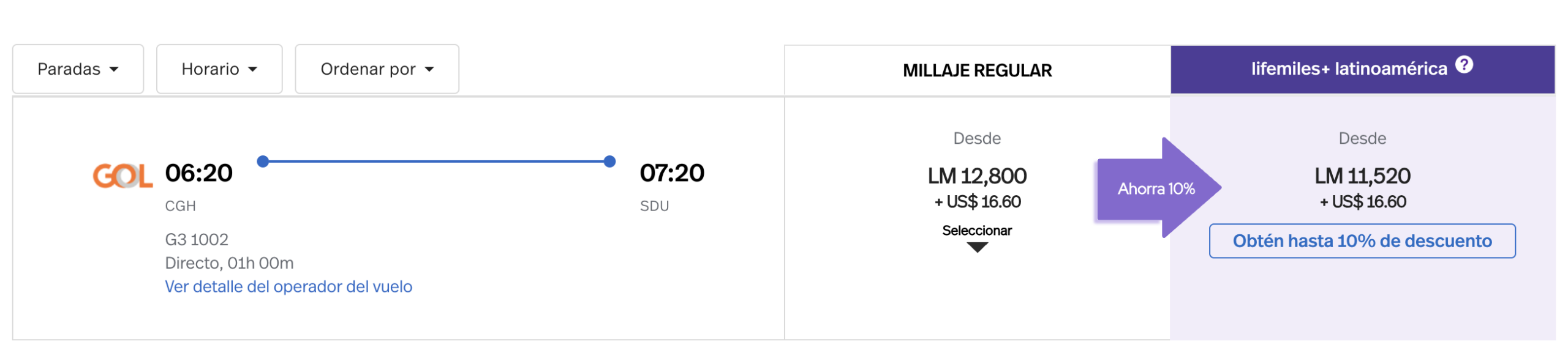This screenshot has height=353, width=1568.
Task: Click the LM 12,800 regular price
Action: coord(976,176)
